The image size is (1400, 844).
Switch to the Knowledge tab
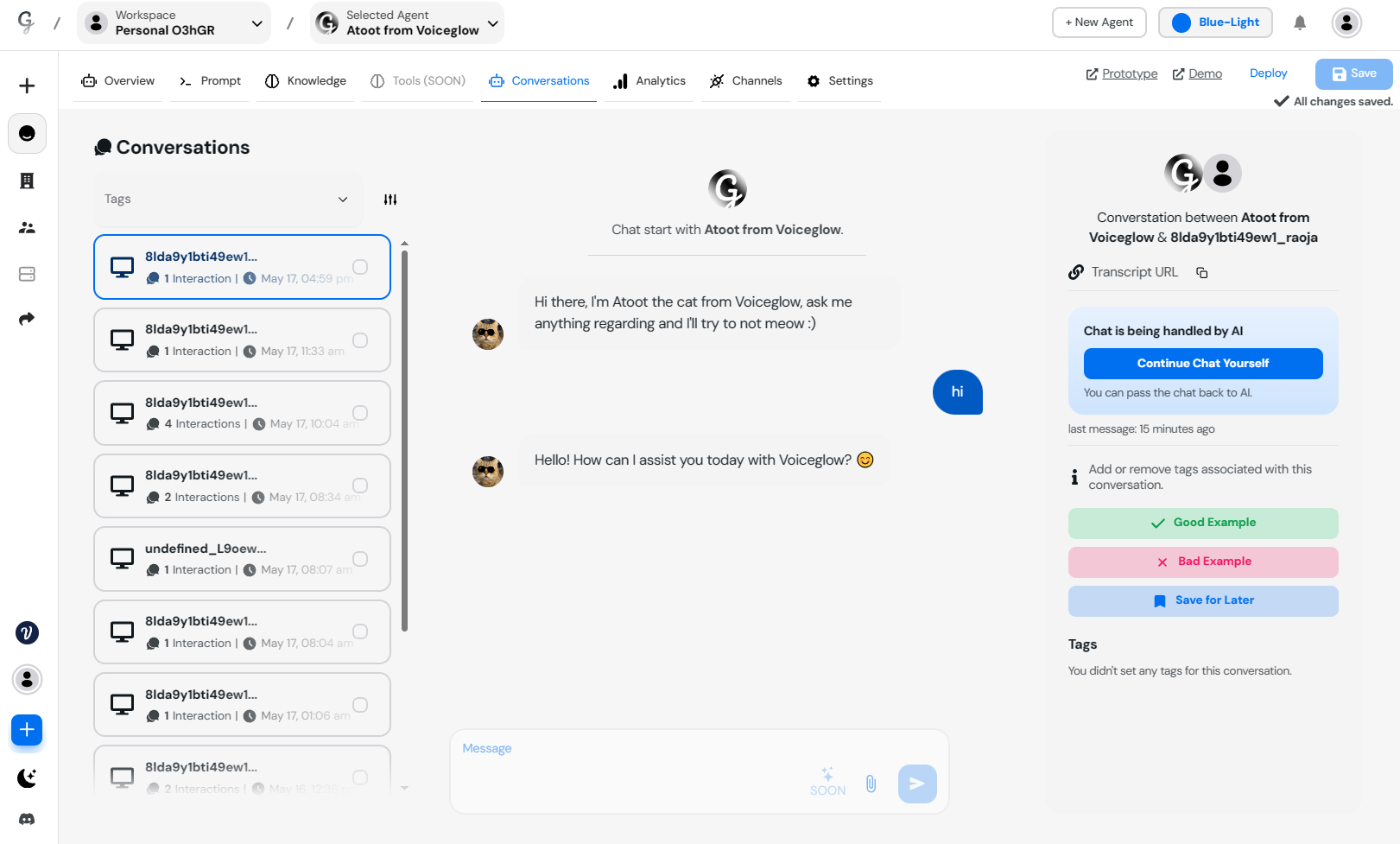point(306,81)
